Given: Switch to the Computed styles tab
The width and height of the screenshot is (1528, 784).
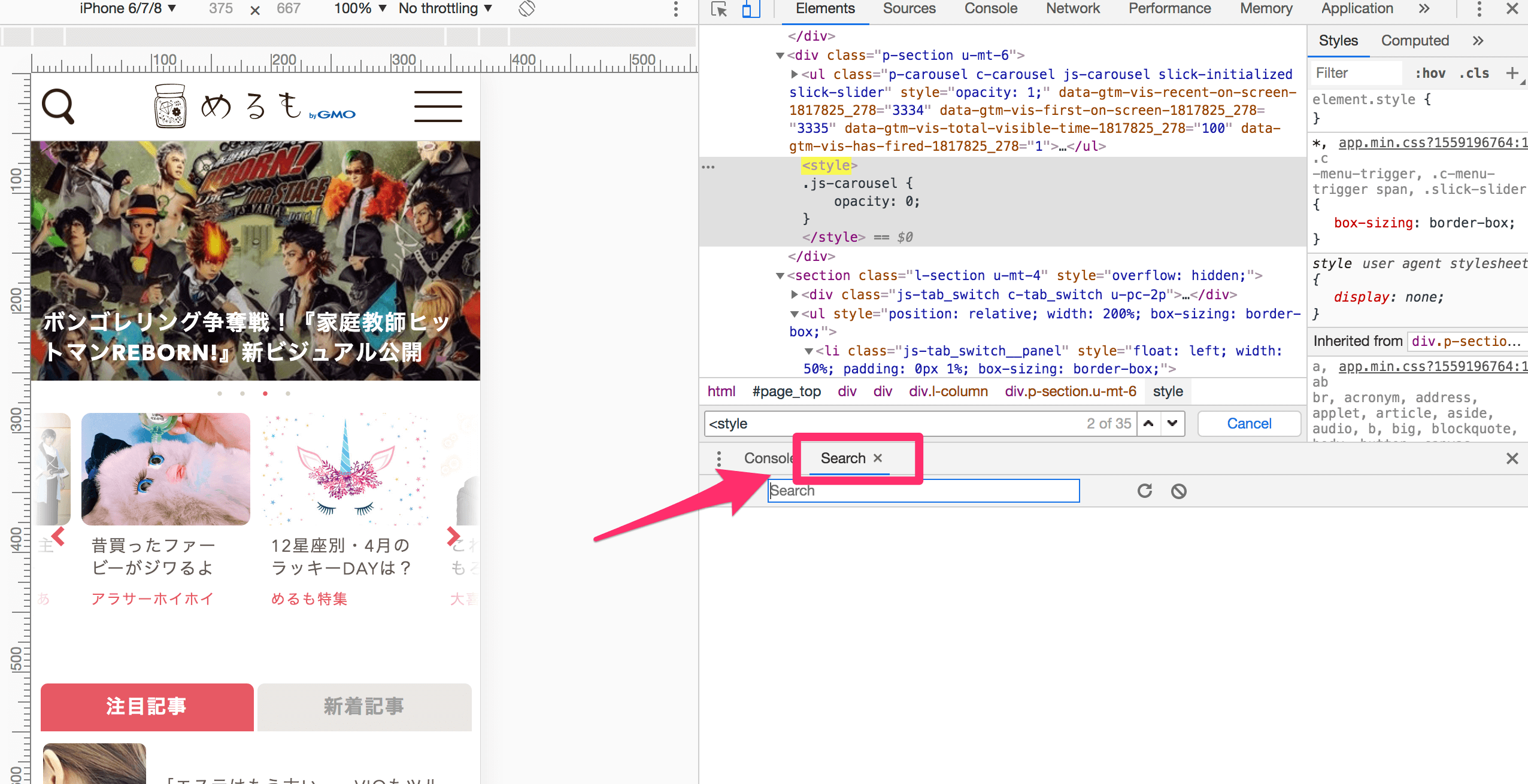Looking at the screenshot, I should click(1415, 40).
